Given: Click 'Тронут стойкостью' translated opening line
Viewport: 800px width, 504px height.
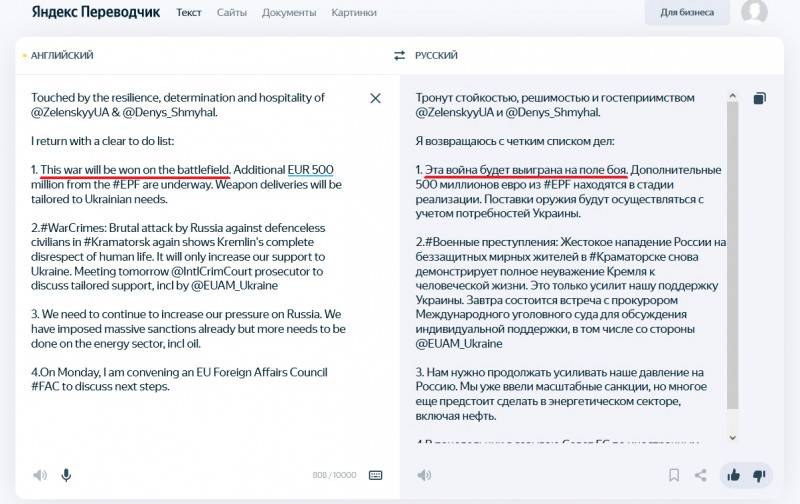Looking at the screenshot, I should point(555,105).
